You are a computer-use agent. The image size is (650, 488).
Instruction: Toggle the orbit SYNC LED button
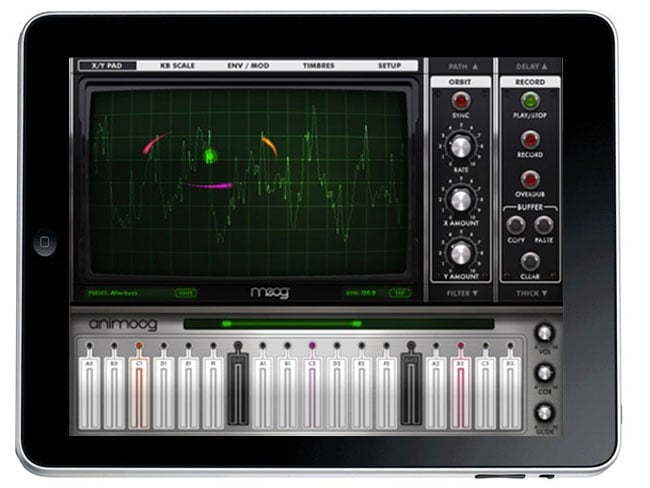460,101
